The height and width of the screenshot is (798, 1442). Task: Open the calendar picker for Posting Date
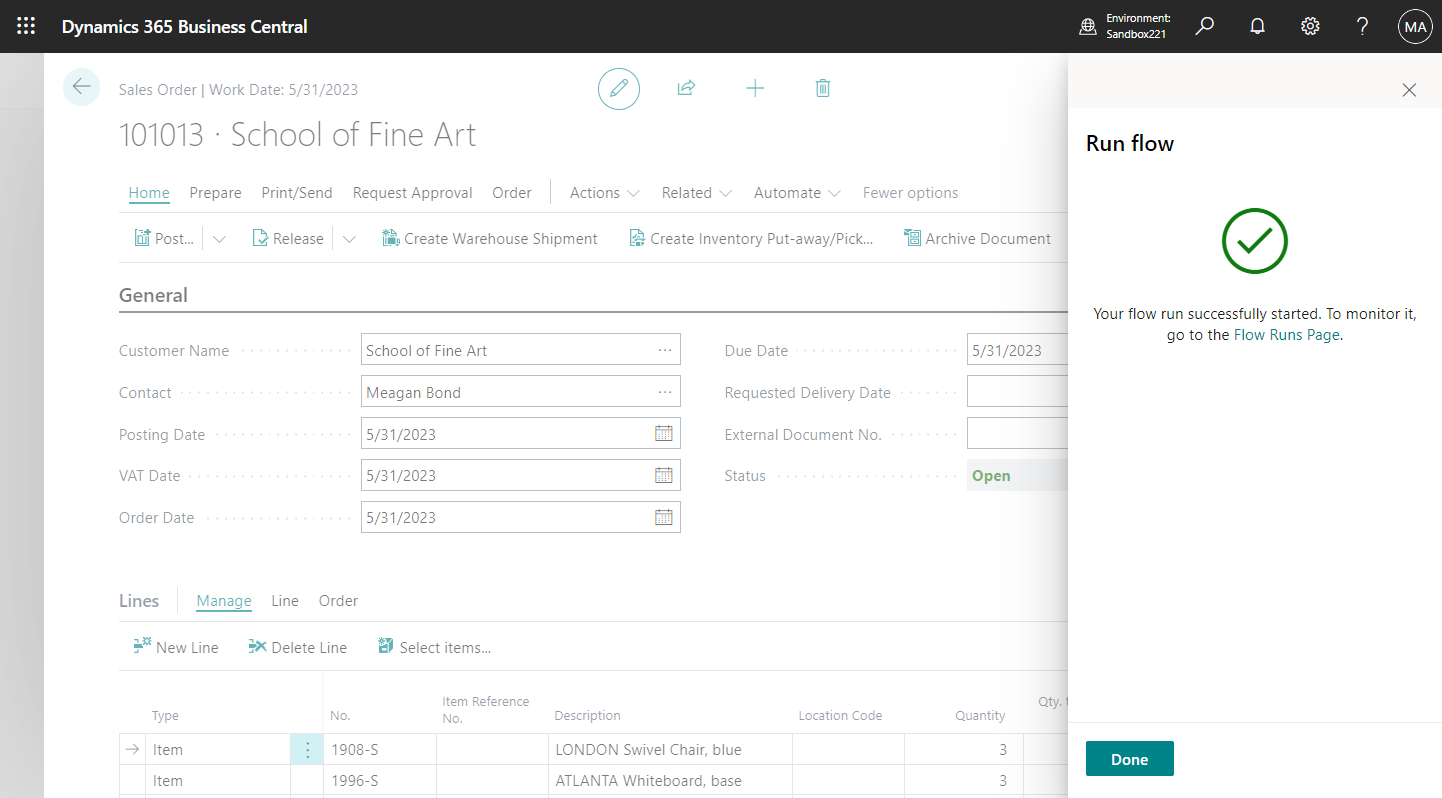(664, 433)
